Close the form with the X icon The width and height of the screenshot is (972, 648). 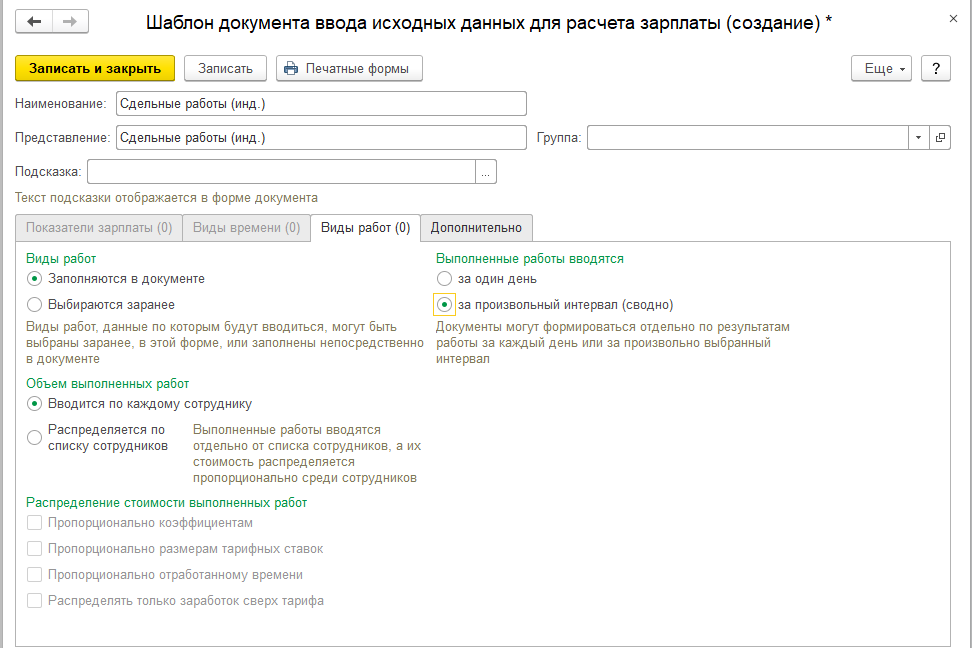tap(950, 19)
